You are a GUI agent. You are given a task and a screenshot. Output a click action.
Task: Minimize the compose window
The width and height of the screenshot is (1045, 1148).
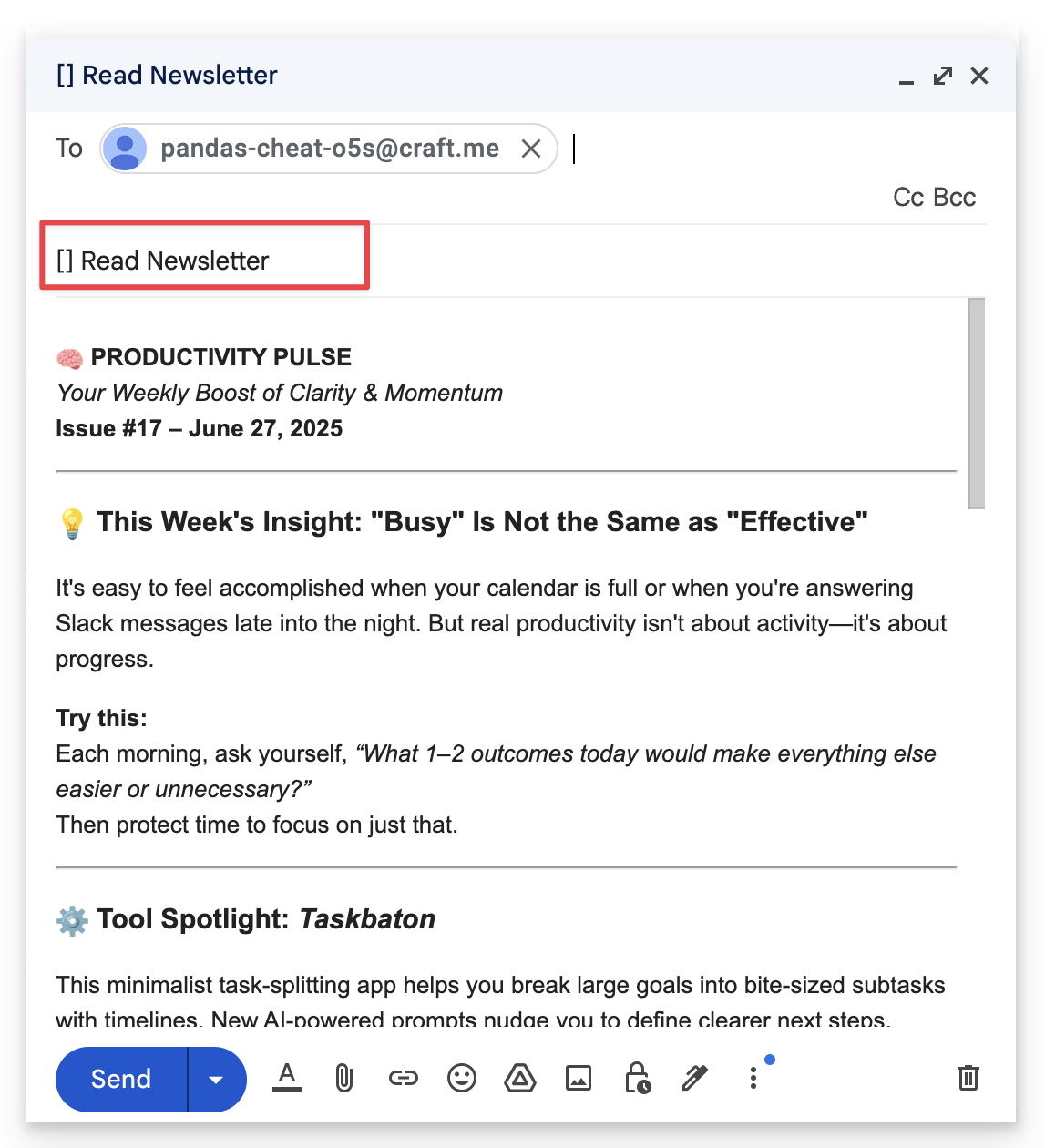tap(906, 82)
